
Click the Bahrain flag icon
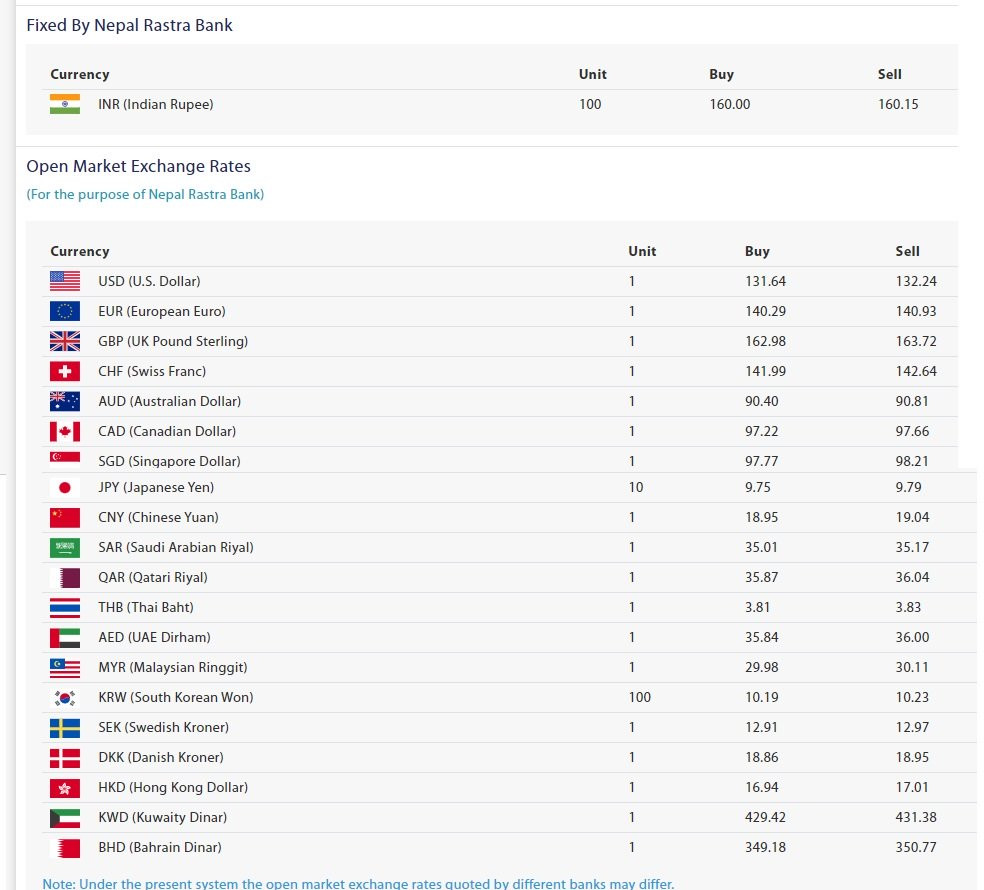pyautogui.click(x=65, y=848)
